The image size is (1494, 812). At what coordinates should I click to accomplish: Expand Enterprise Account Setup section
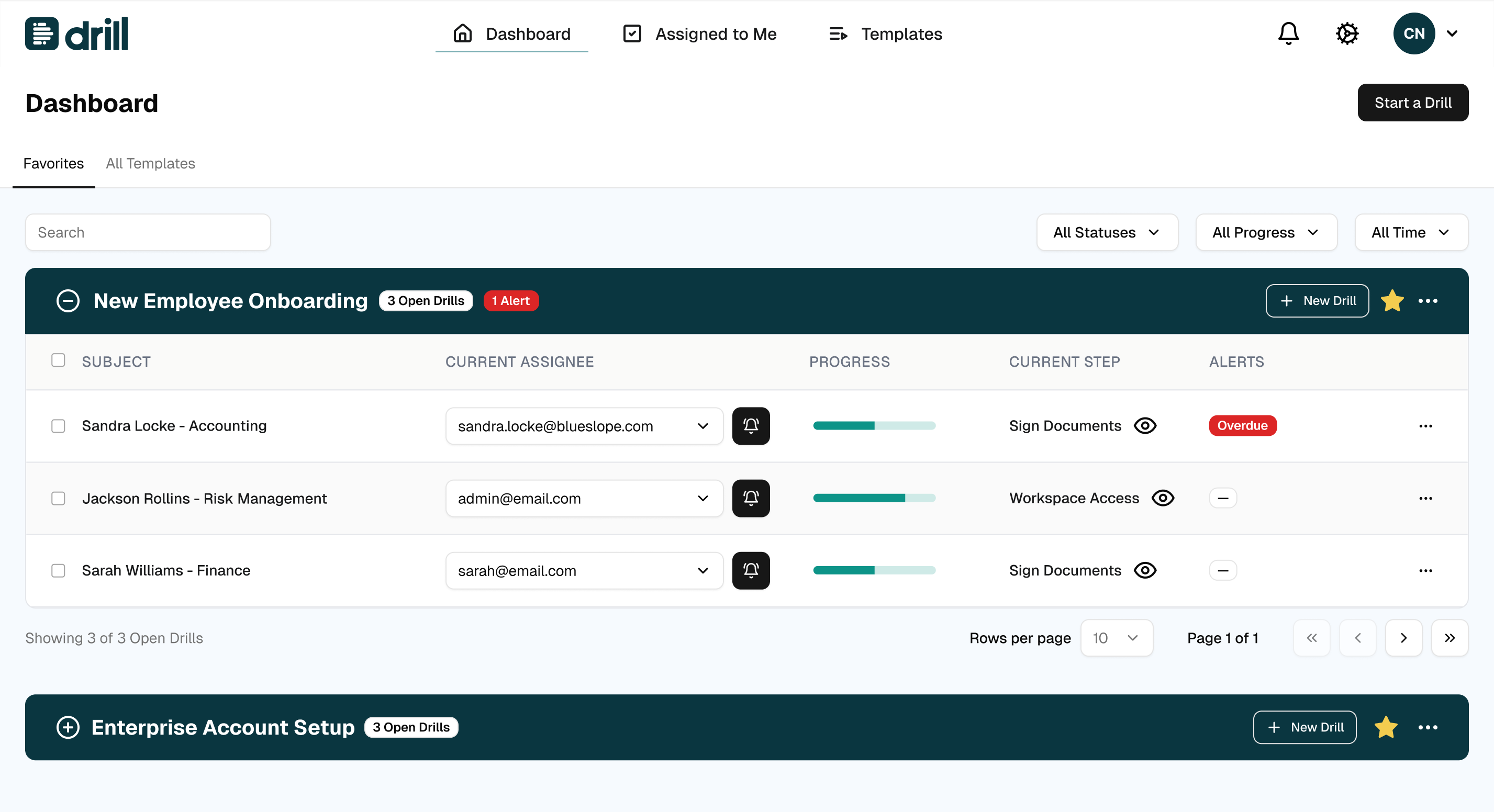pyautogui.click(x=68, y=727)
